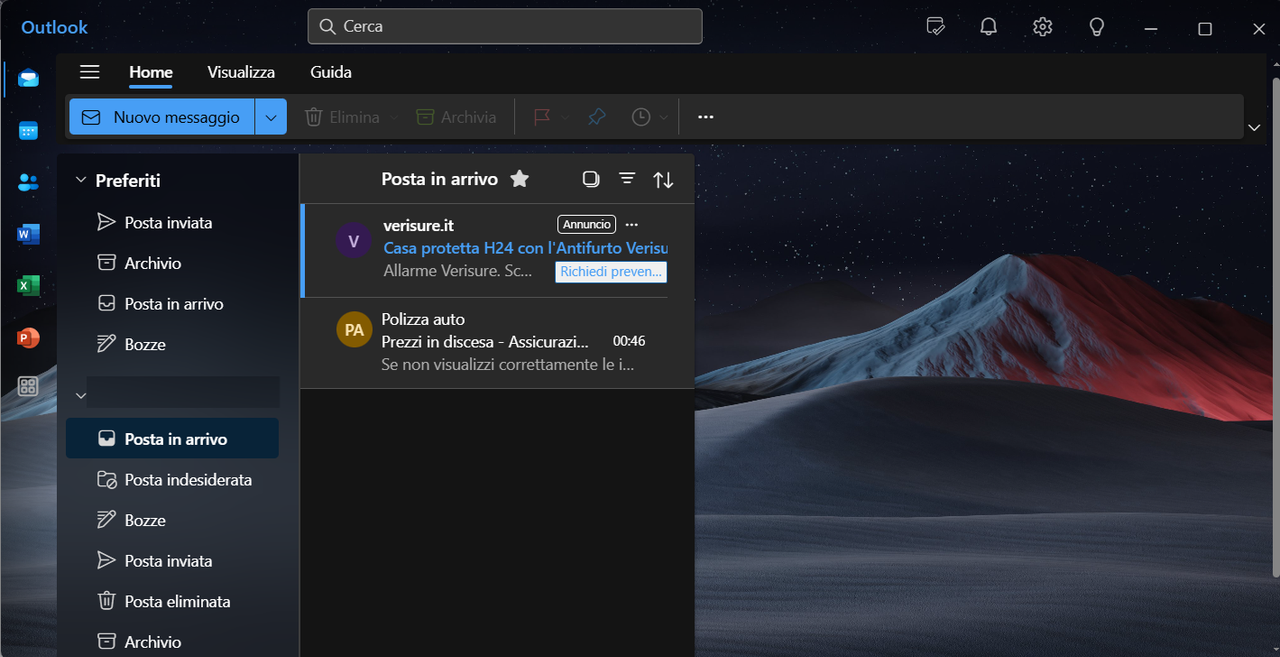Click the snooze clock icon
The image size is (1280, 657).
coord(641,117)
